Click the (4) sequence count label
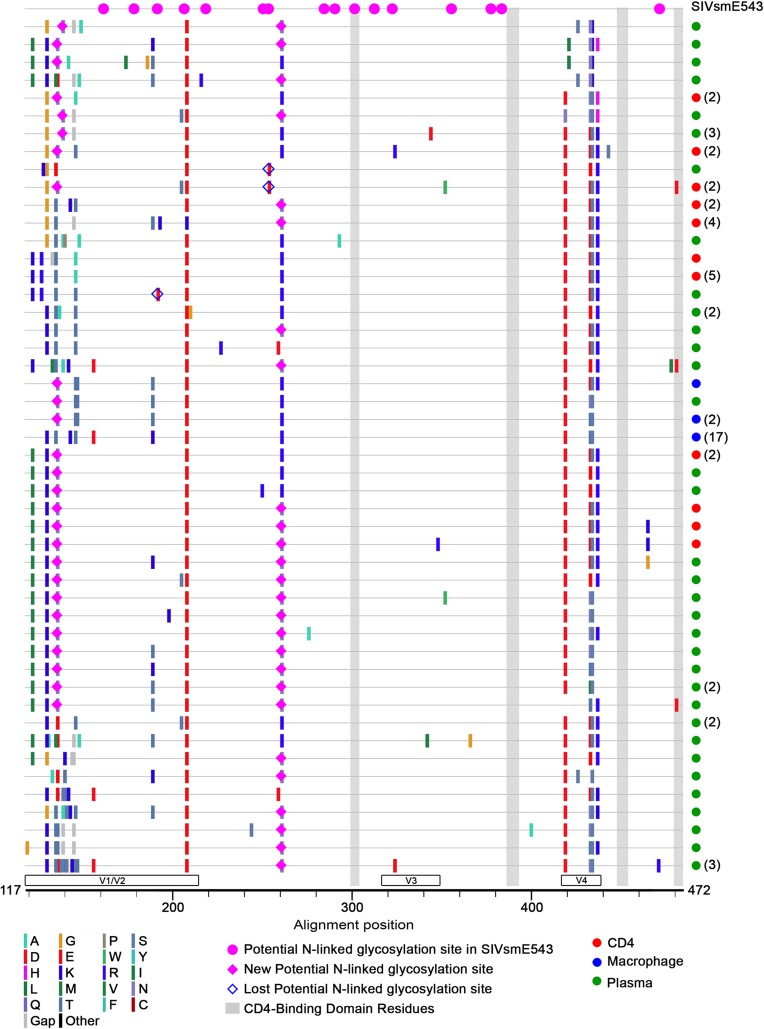This screenshot has height=1029, width=764. tap(712, 222)
